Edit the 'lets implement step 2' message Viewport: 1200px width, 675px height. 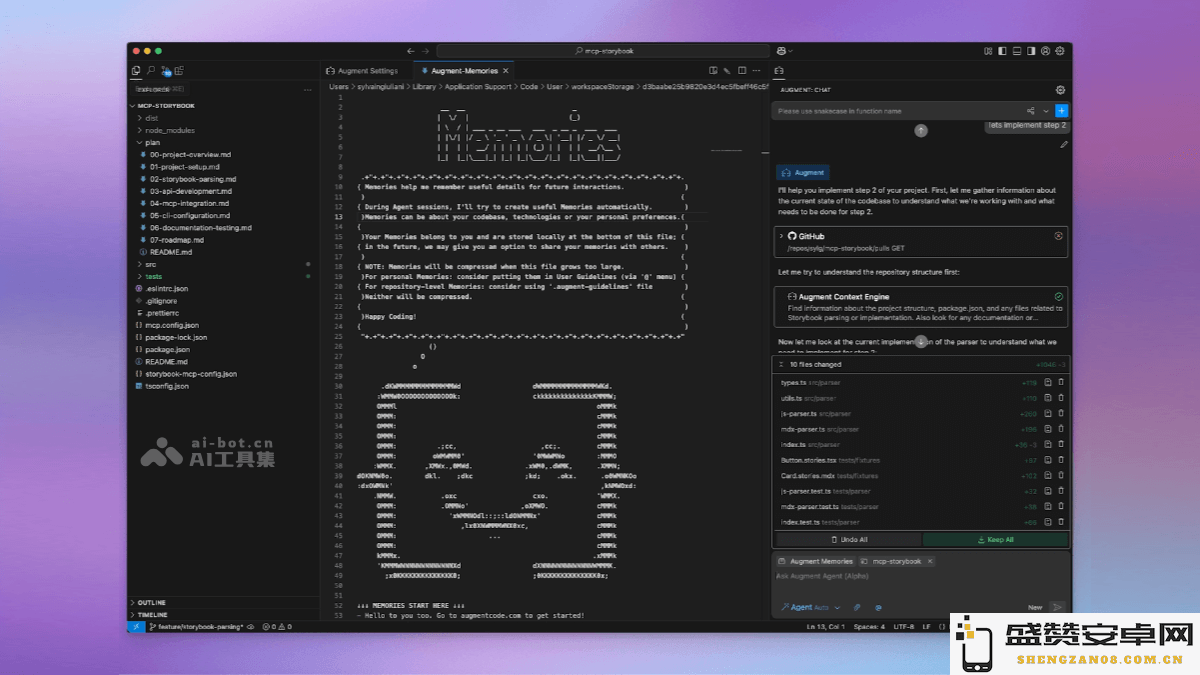click(1064, 145)
